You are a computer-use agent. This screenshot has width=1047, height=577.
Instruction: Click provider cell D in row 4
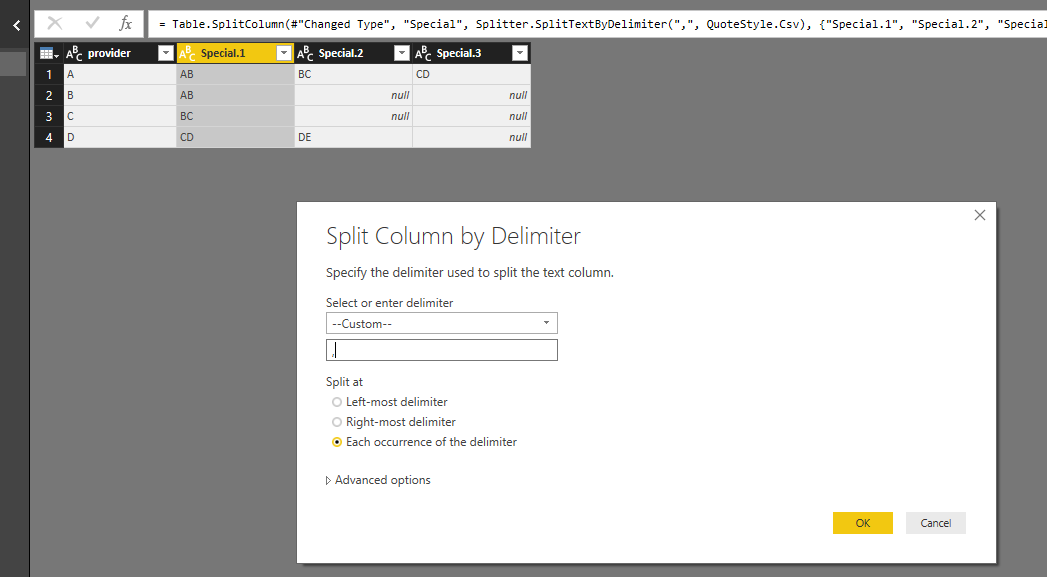pyautogui.click(x=120, y=137)
